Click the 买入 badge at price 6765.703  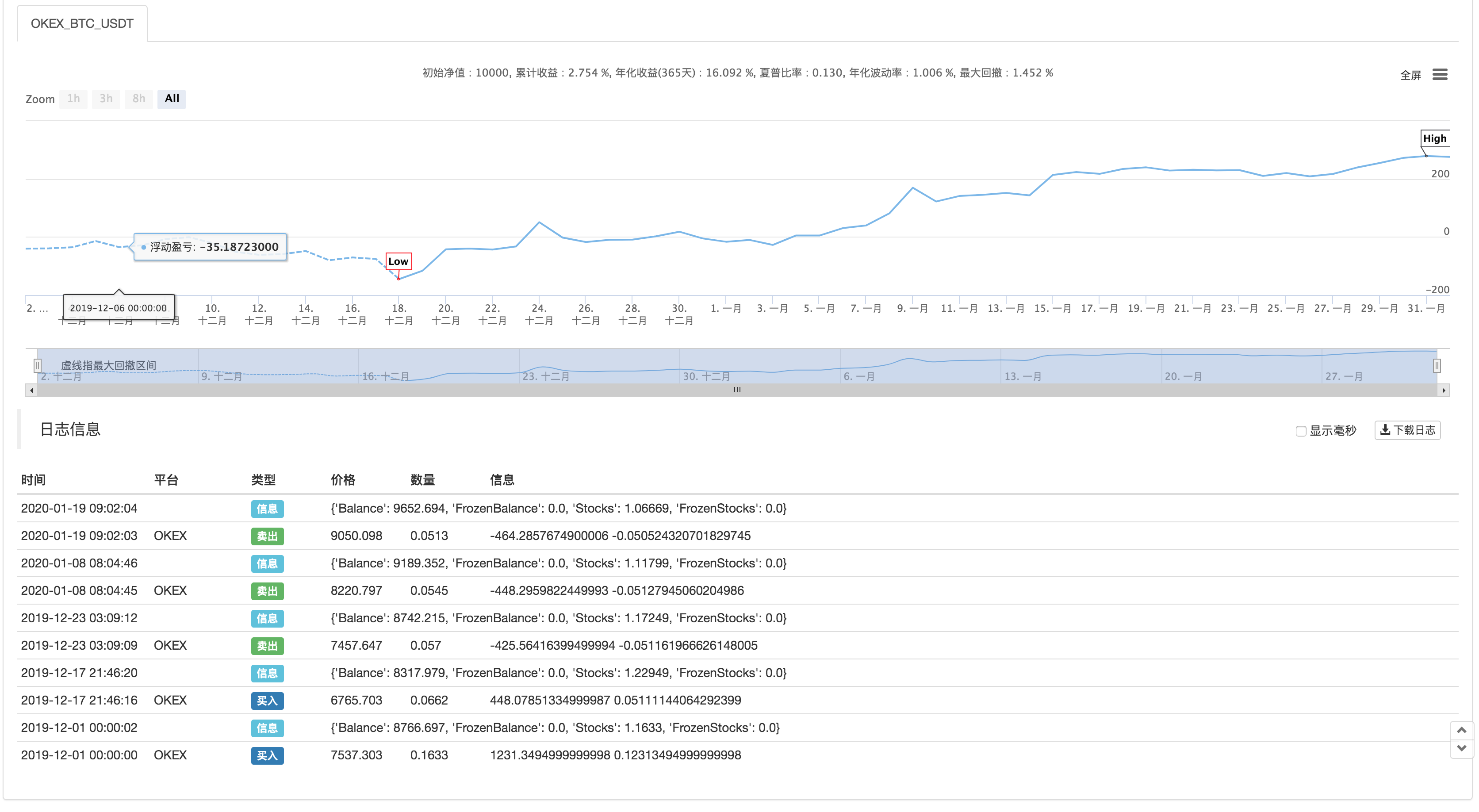[267, 701]
